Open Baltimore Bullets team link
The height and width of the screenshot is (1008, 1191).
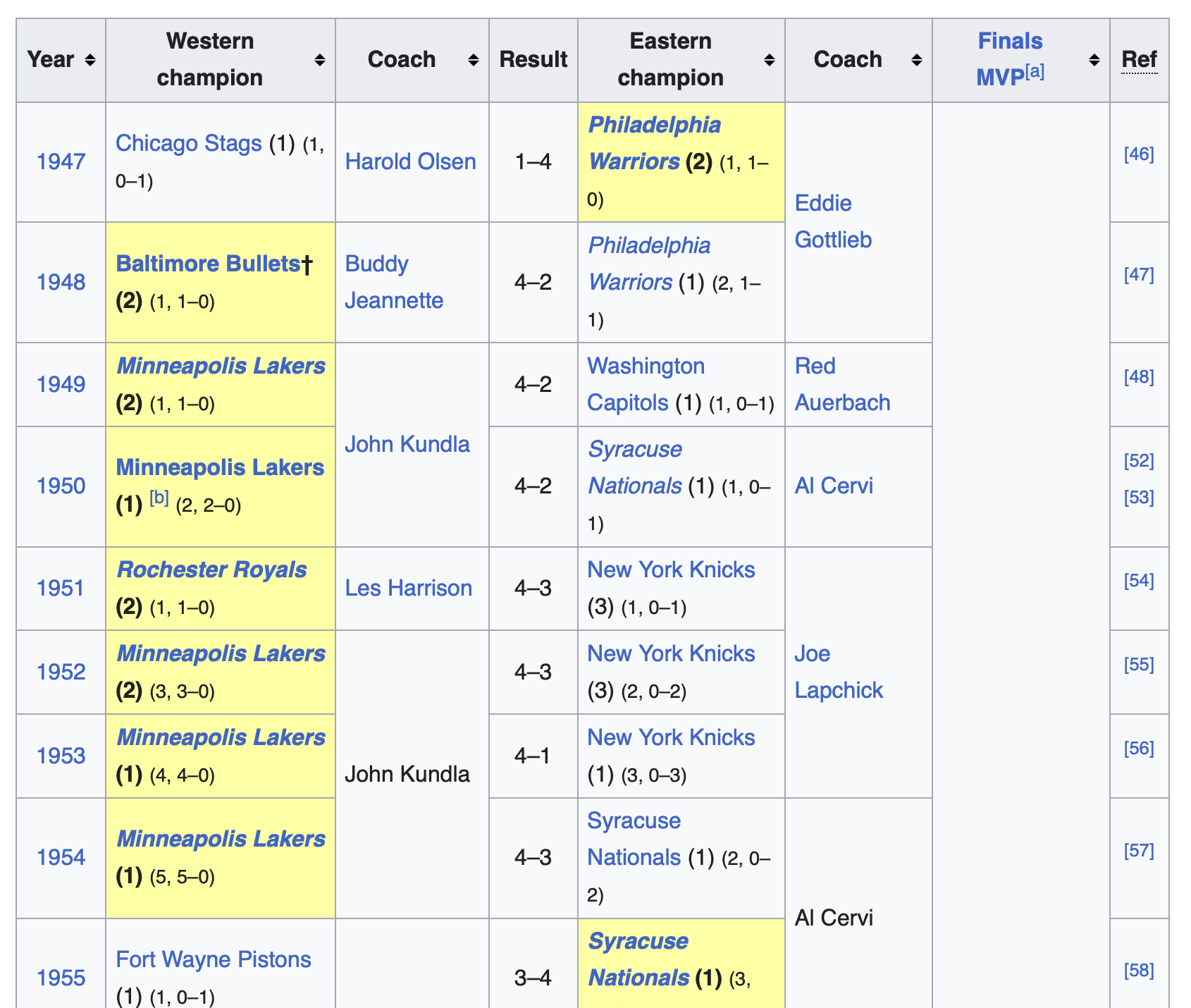coord(208,264)
